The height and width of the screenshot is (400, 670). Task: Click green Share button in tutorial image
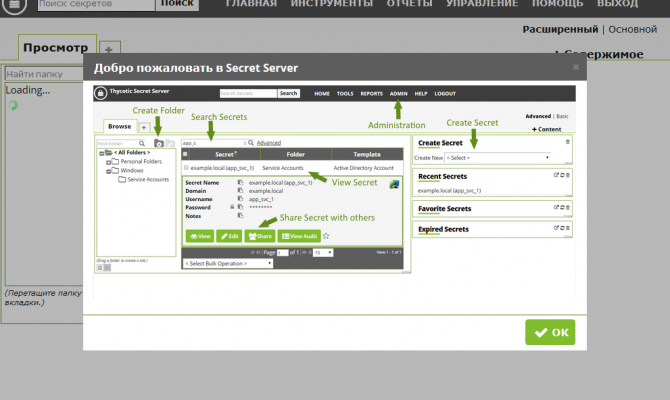tap(260, 236)
